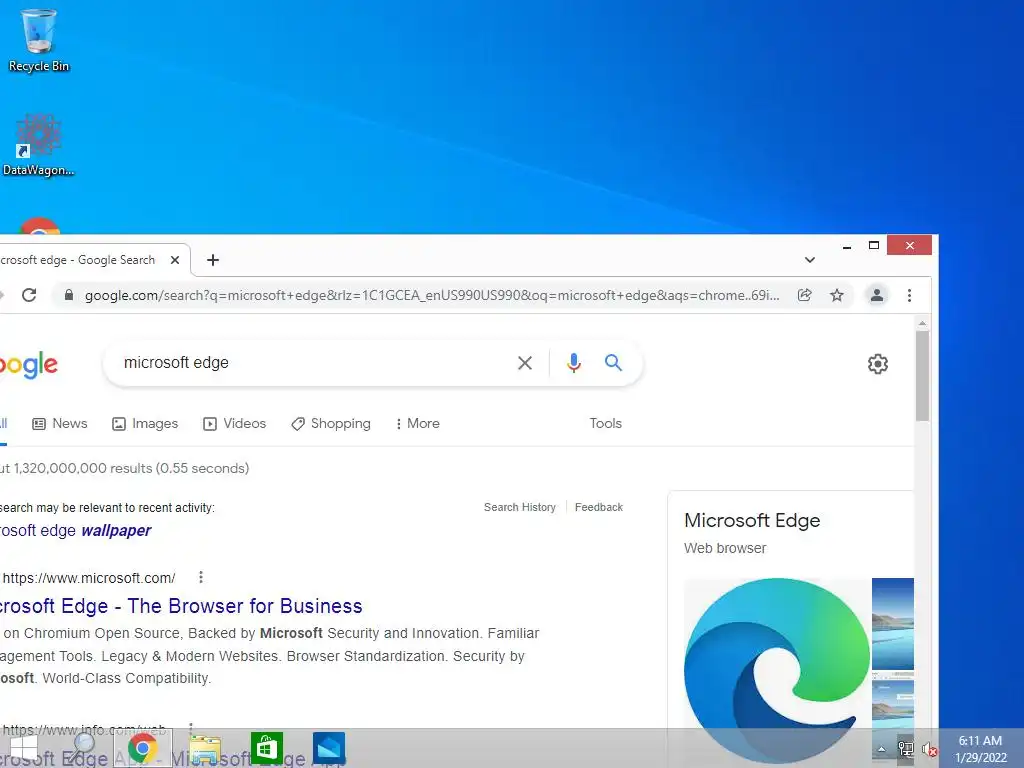Open the Mail app on taskbar

point(328,748)
